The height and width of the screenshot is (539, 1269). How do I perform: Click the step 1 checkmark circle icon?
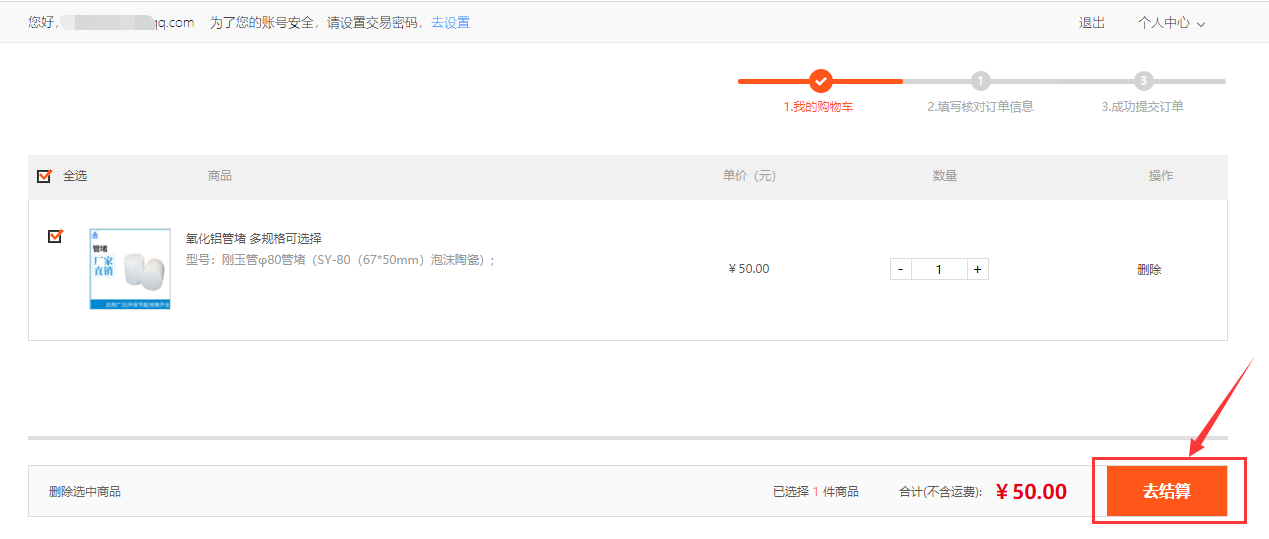[x=820, y=81]
